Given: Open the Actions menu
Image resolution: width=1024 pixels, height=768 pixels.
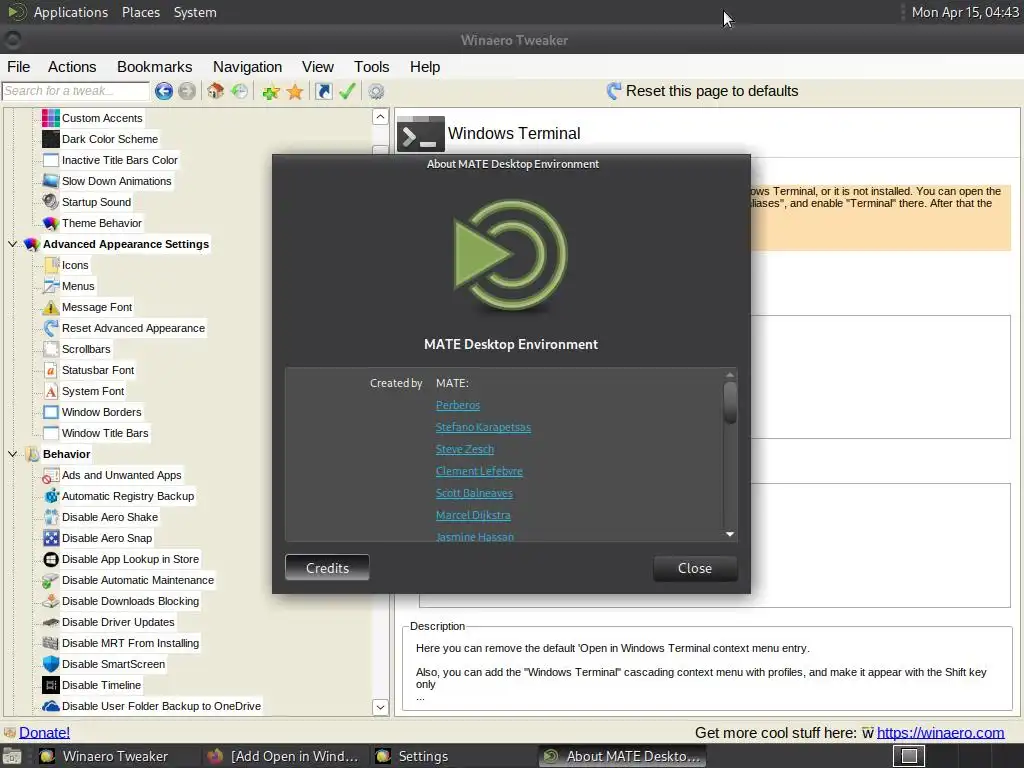Looking at the screenshot, I should pos(72,67).
